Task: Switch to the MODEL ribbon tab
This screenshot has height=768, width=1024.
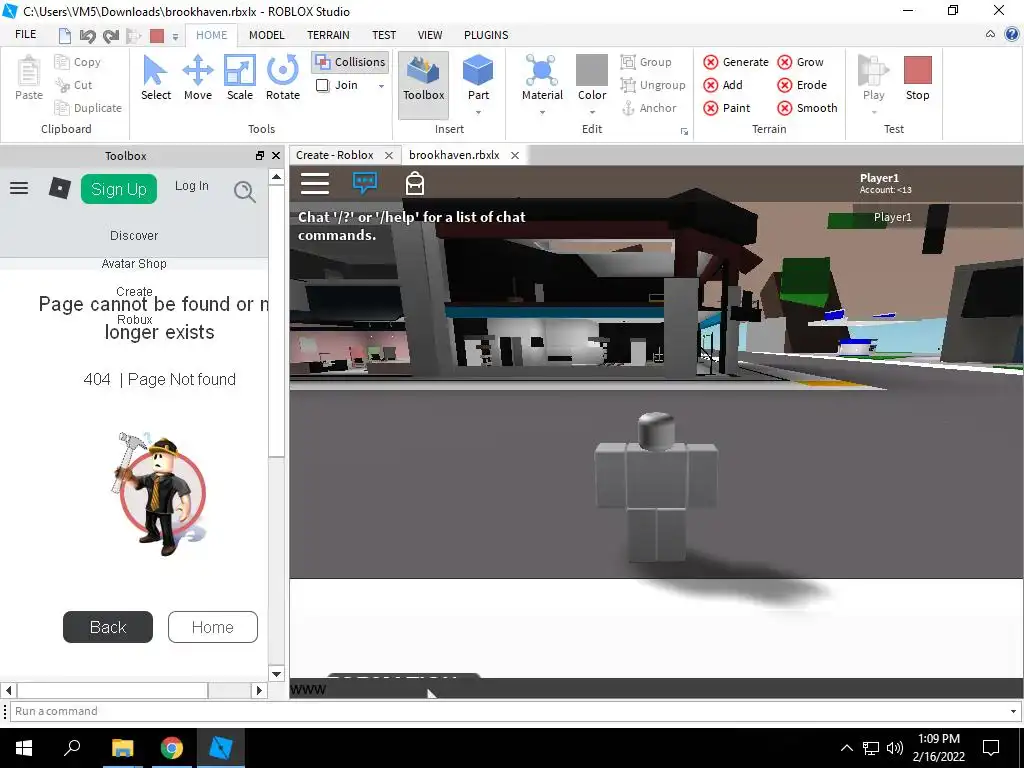Action: 266,35
